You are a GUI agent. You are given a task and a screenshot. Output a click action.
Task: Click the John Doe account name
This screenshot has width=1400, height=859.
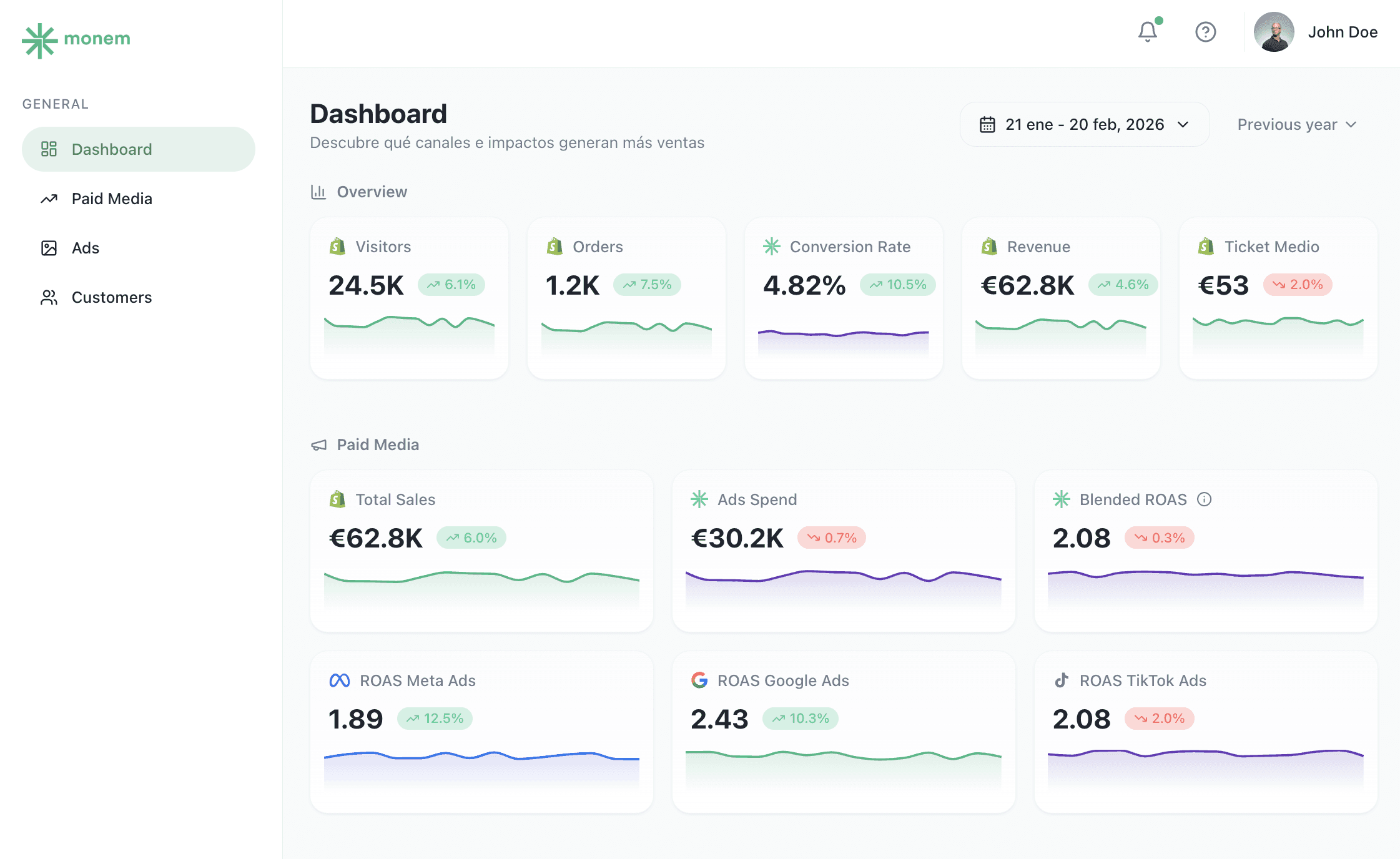click(x=1343, y=32)
